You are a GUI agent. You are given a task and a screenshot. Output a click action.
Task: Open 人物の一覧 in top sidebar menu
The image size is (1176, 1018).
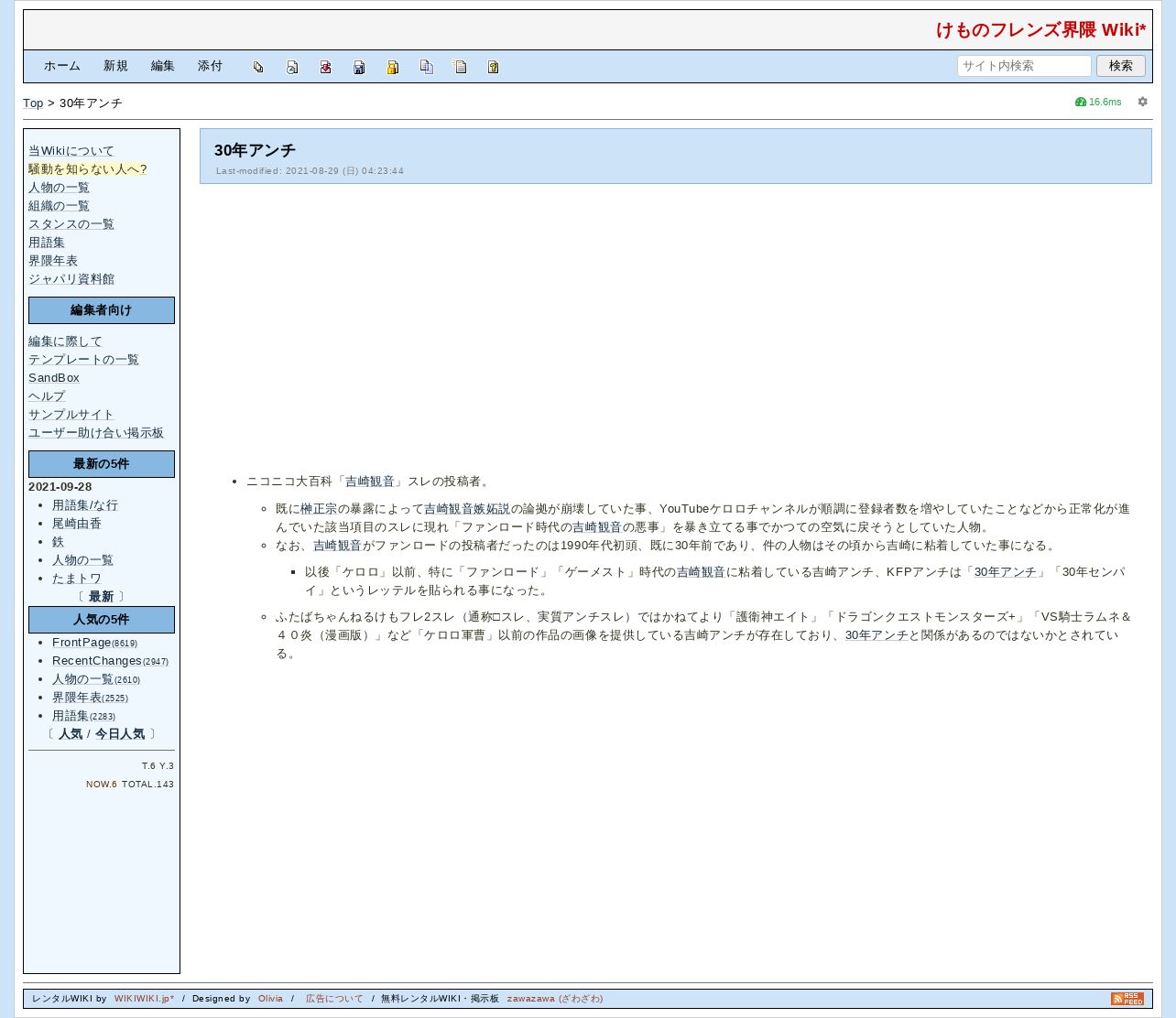pyautogui.click(x=59, y=188)
